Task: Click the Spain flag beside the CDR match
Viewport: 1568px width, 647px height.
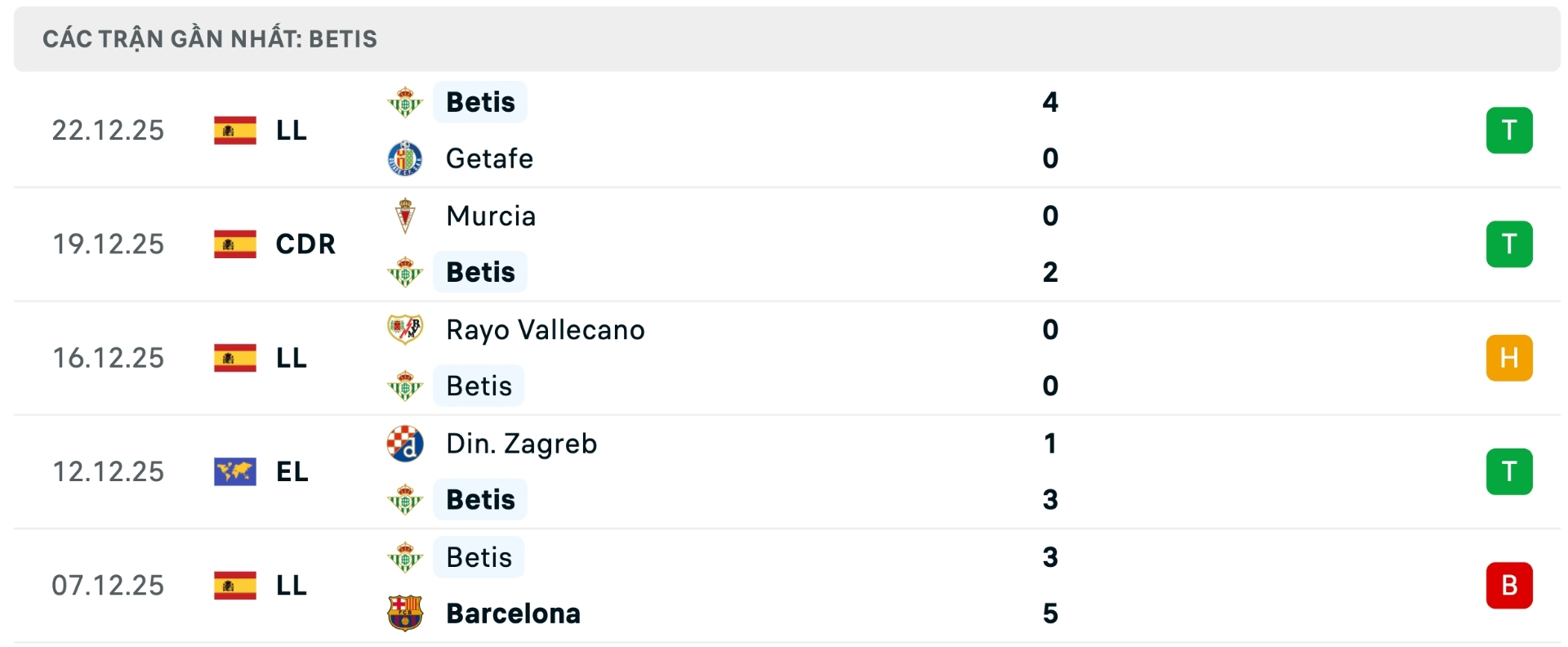Action: pos(235,243)
